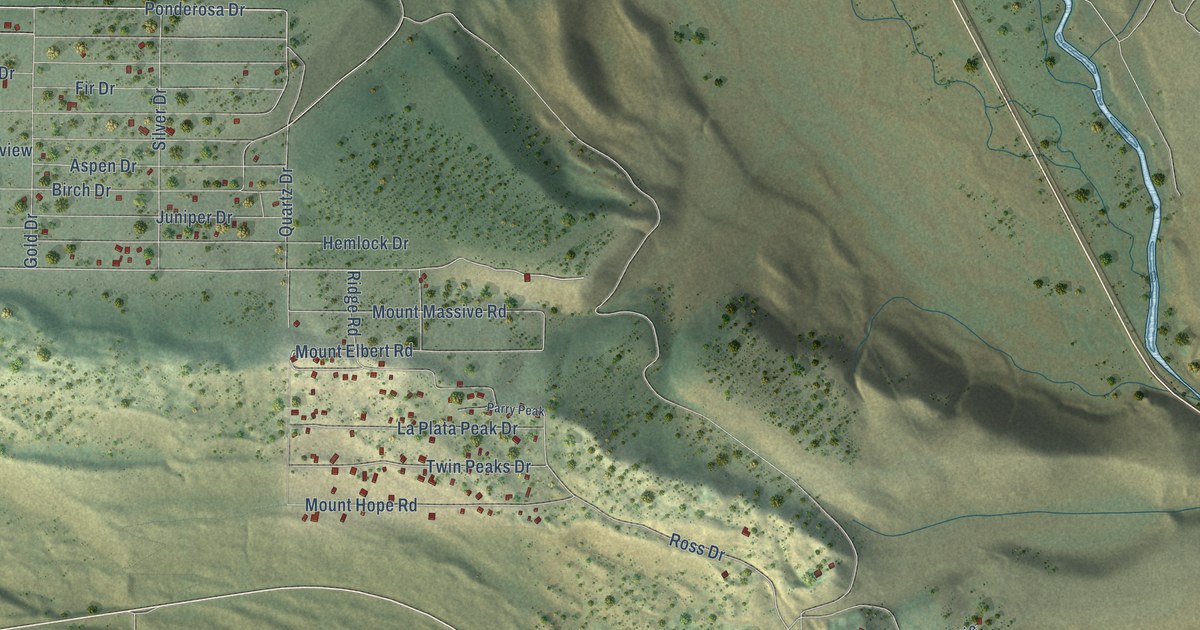Image resolution: width=1200 pixels, height=630 pixels.
Task: Select the Birch Dr street label
Action: click(81, 190)
